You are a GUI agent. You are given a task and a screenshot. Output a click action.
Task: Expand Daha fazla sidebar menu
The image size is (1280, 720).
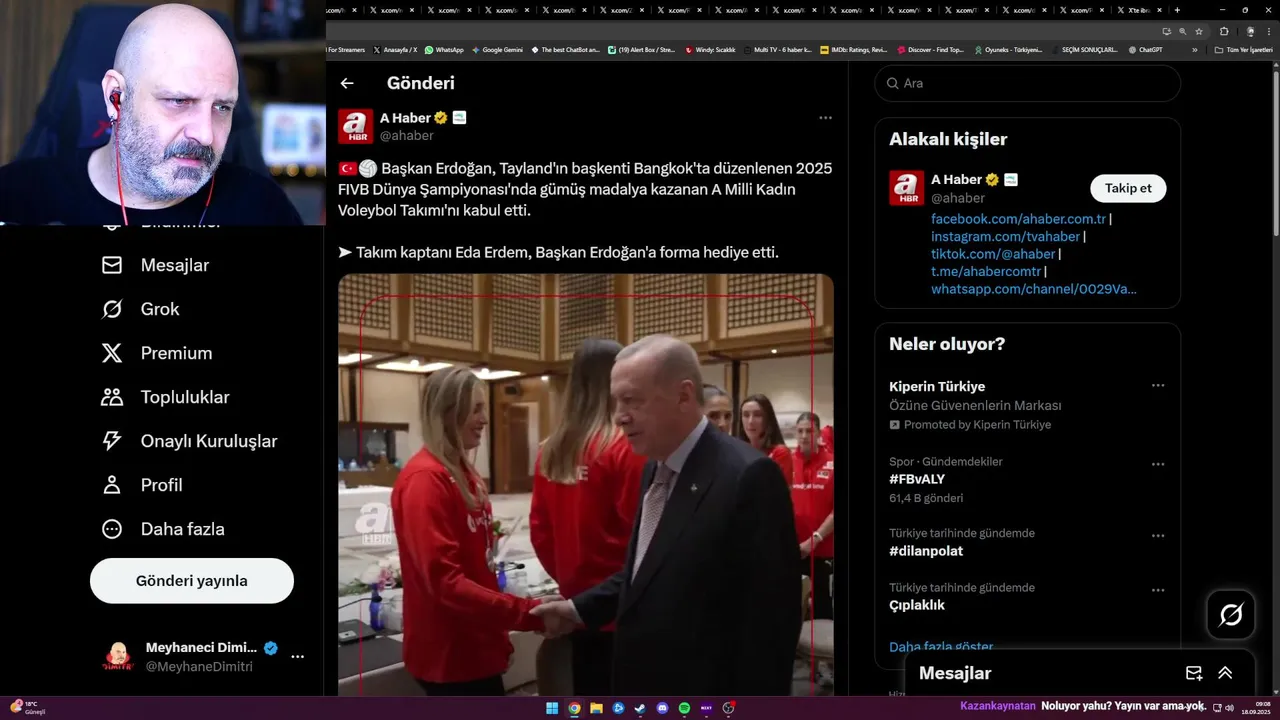[x=162, y=529]
